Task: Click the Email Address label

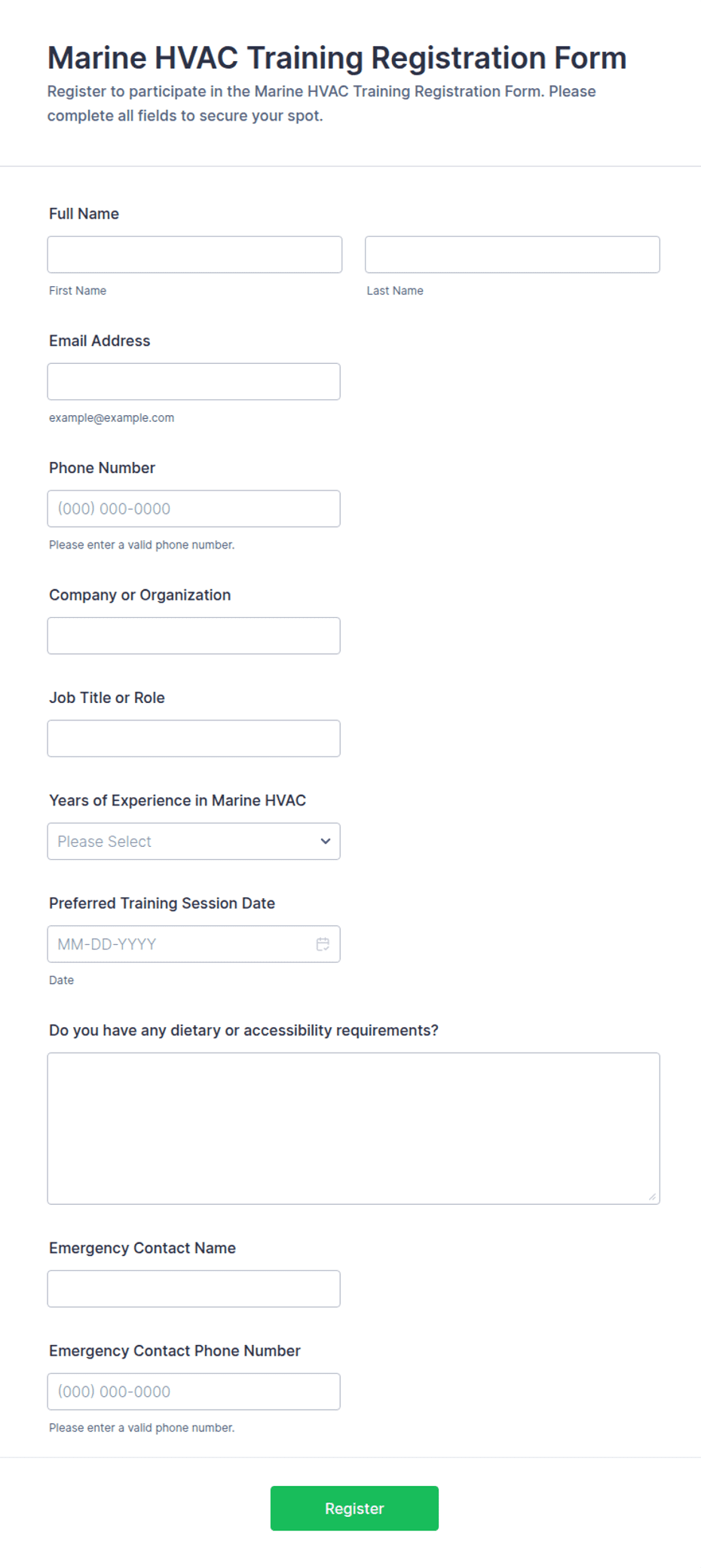Action: (99, 341)
